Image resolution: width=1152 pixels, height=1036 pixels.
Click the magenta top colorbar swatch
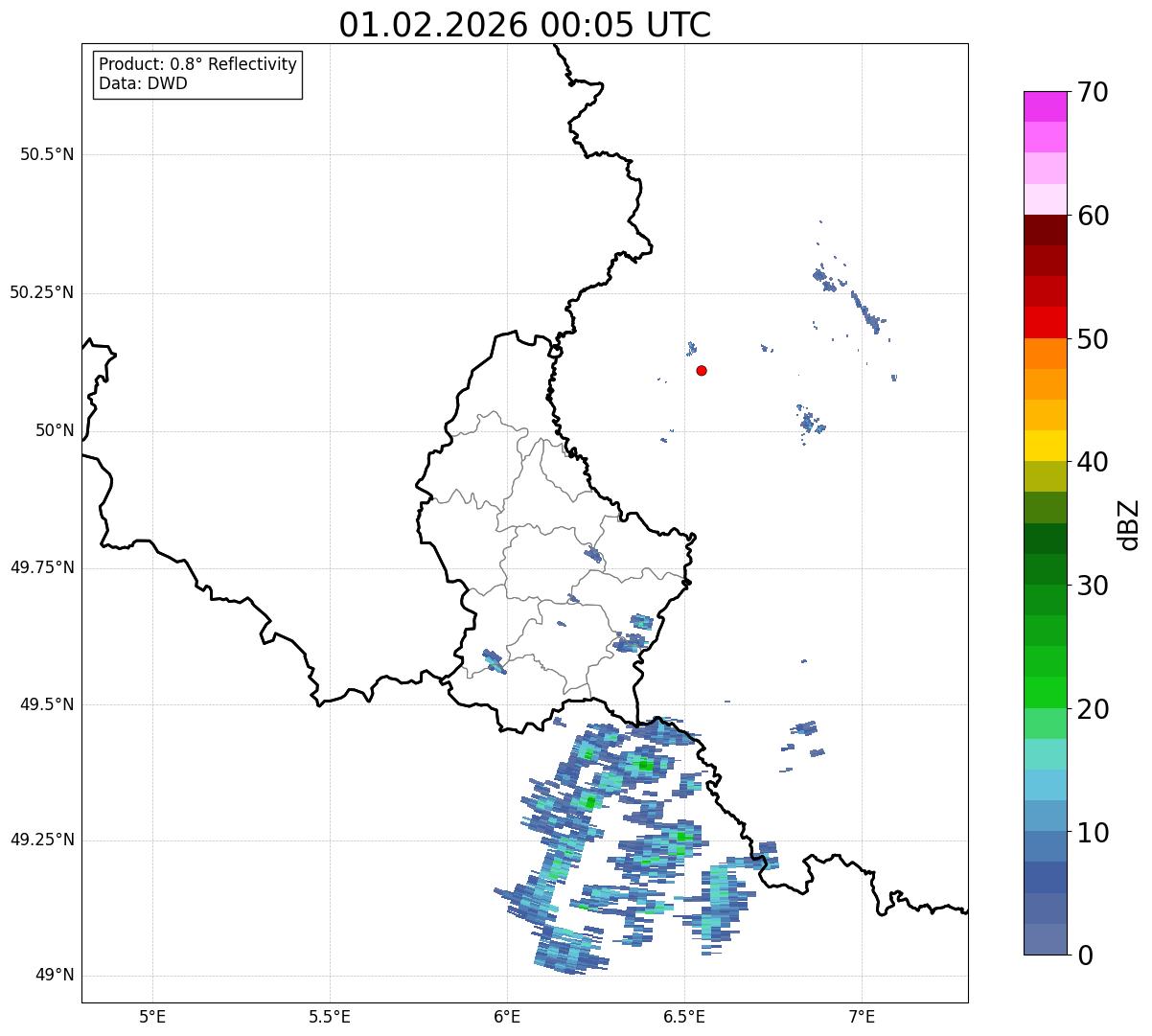pyautogui.click(x=1045, y=106)
